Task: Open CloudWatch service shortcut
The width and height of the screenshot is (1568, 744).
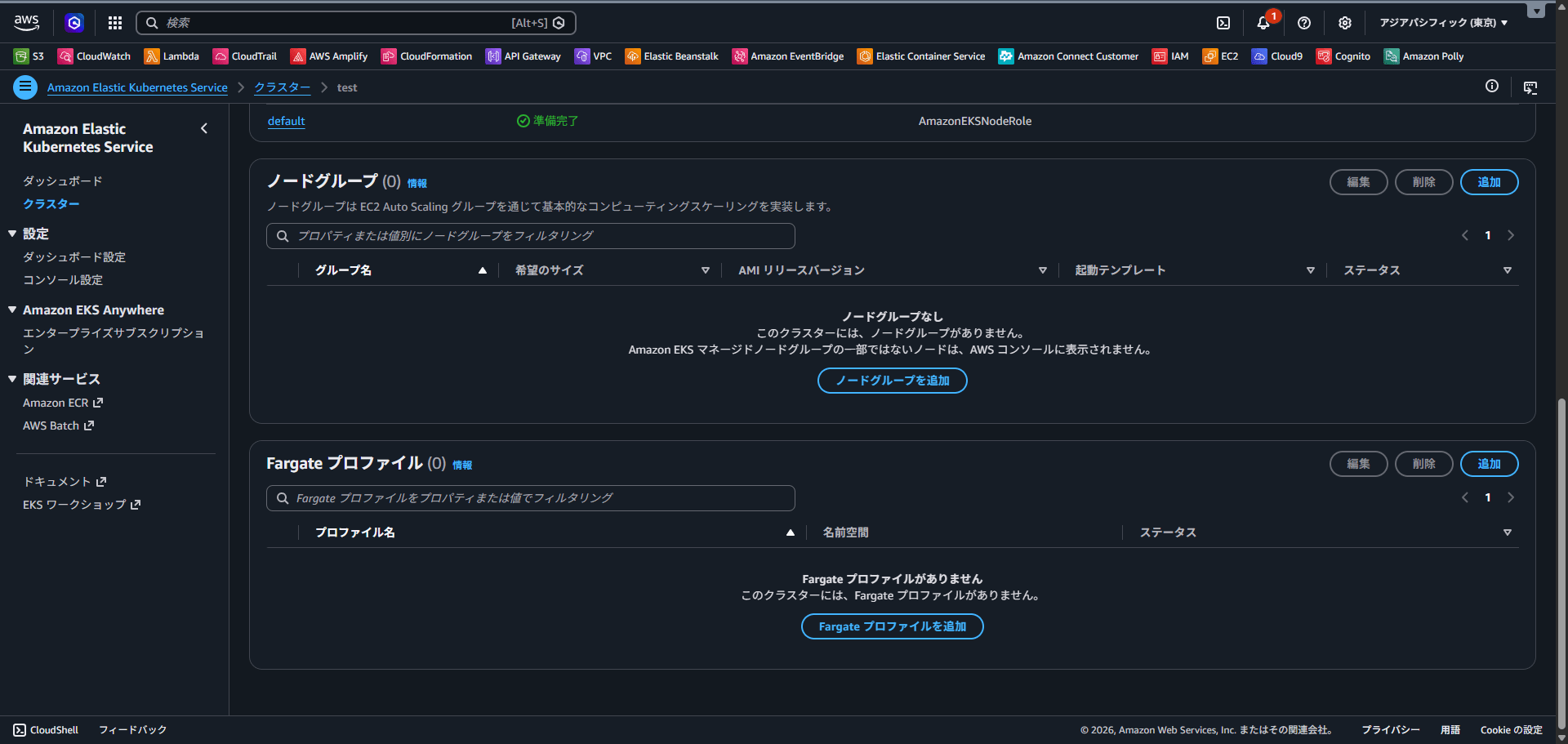Action: [94, 56]
